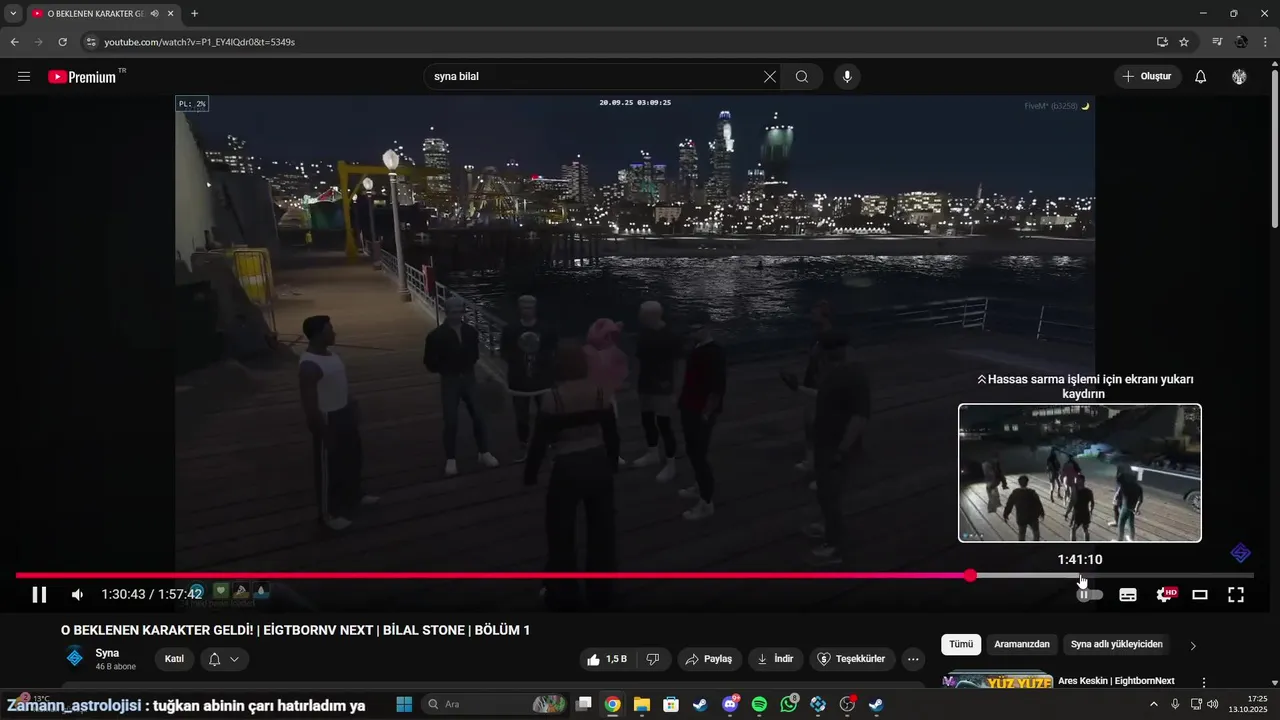Open Discord from the taskbar
The height and width of the screenshot is (720, 1280).
(x=730, y=705)
